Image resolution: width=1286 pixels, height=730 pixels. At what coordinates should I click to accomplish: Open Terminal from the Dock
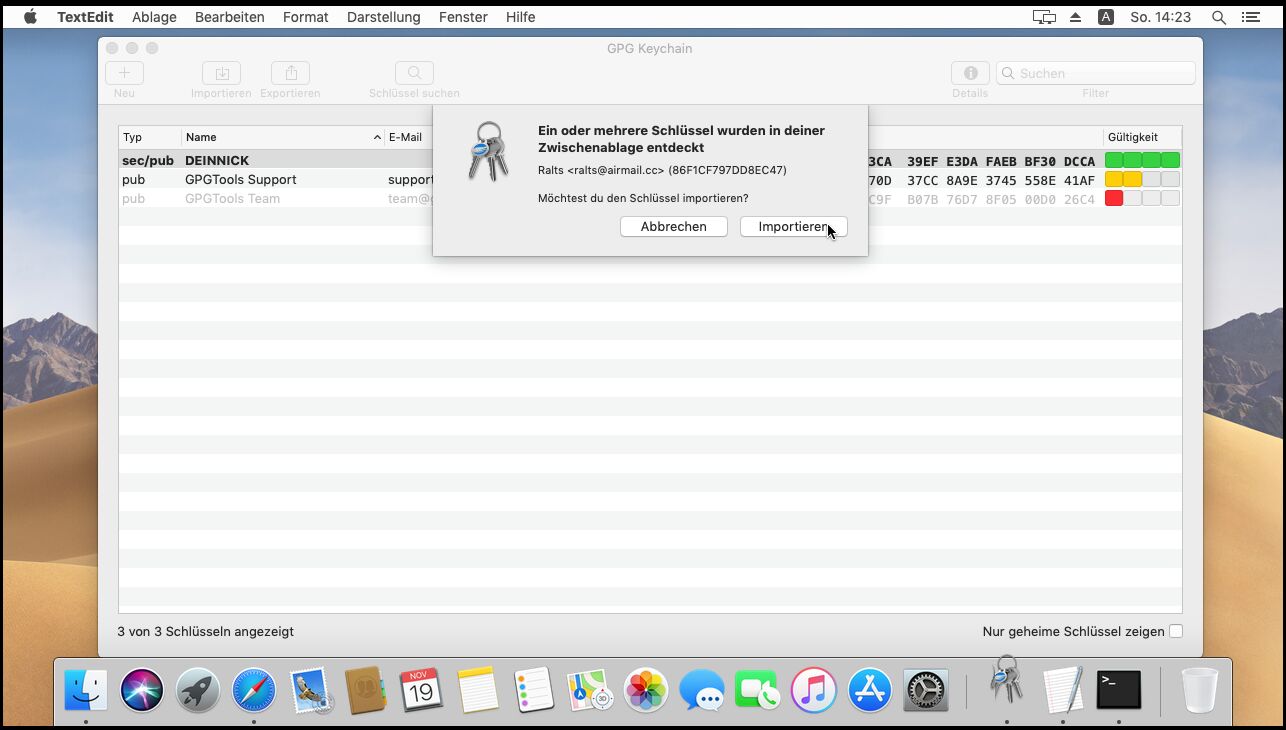tap(1118, 690)
